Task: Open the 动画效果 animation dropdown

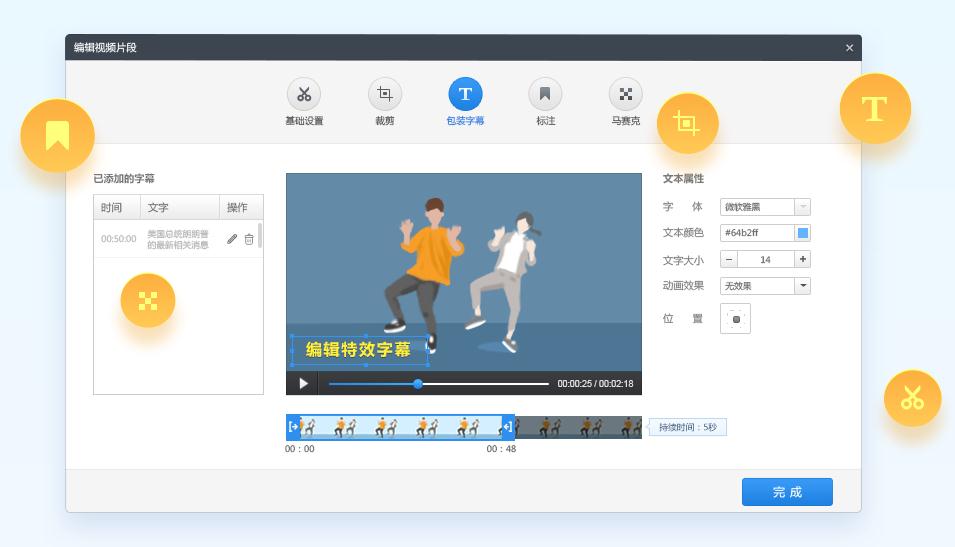Action: [x=802, y=286]
